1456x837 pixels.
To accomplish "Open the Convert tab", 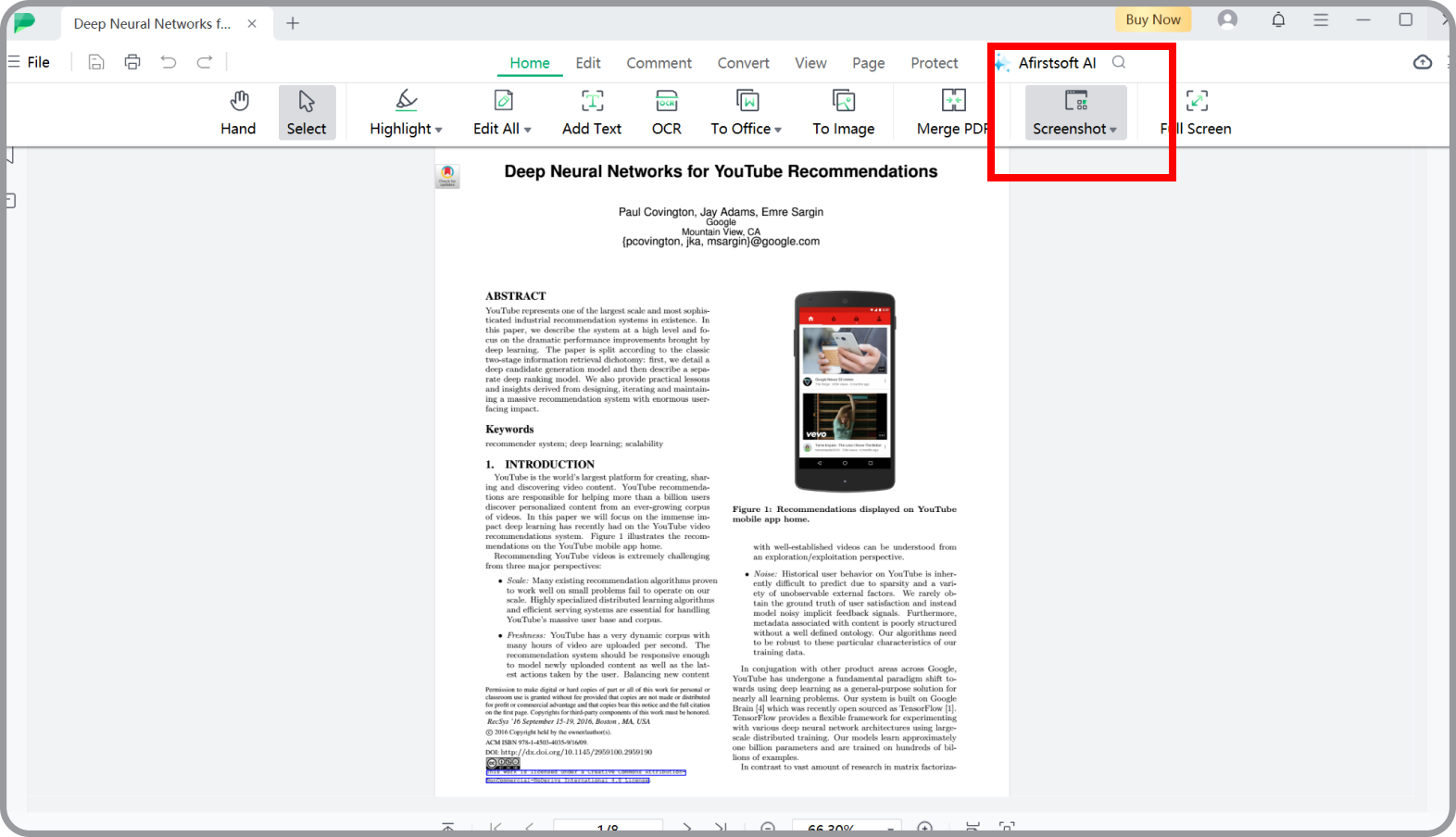I will click(x=744, y=63).
